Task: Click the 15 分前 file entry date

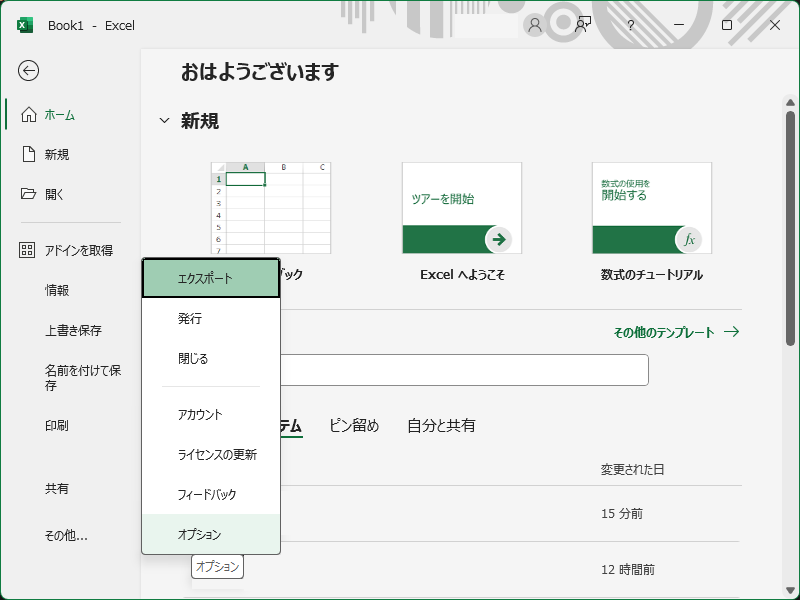Action: click(622, 513)
